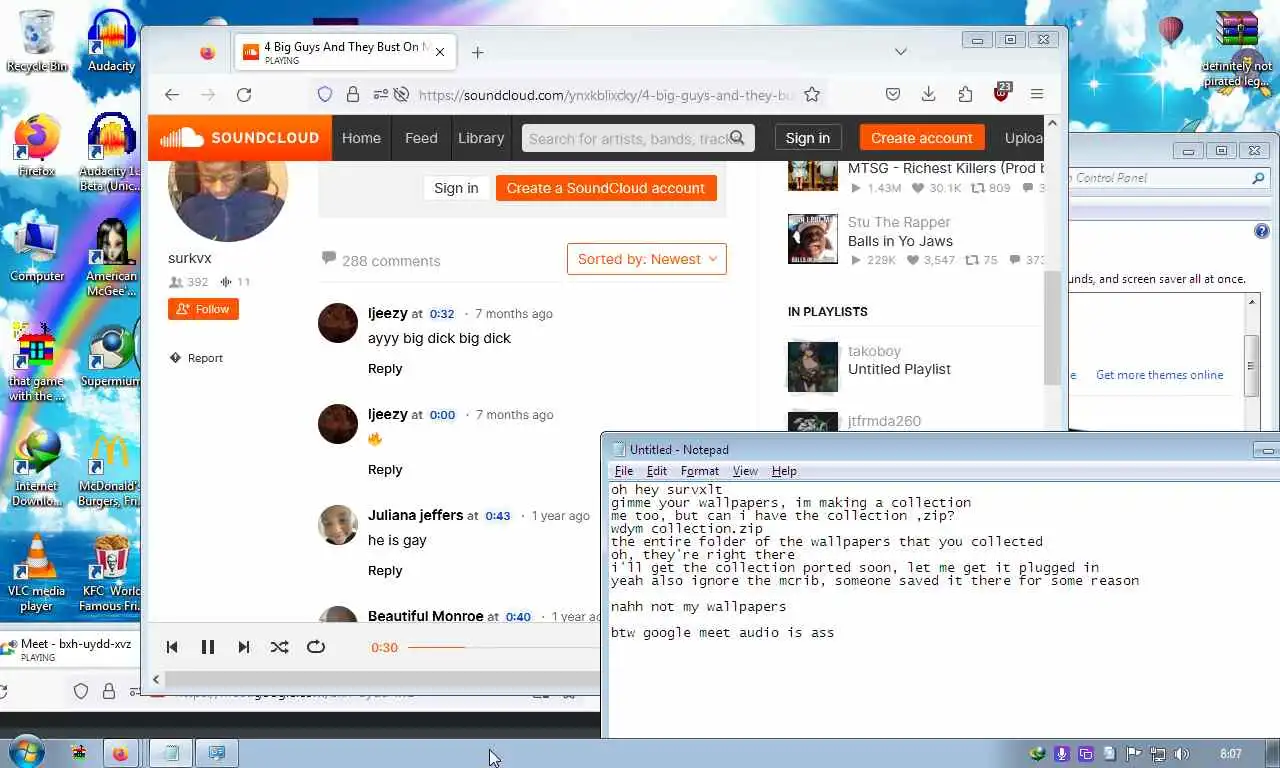This screenshot has width=1280, height=768.
Task: Toggle repeat in SoundCloud player
Action: (316, 647)
